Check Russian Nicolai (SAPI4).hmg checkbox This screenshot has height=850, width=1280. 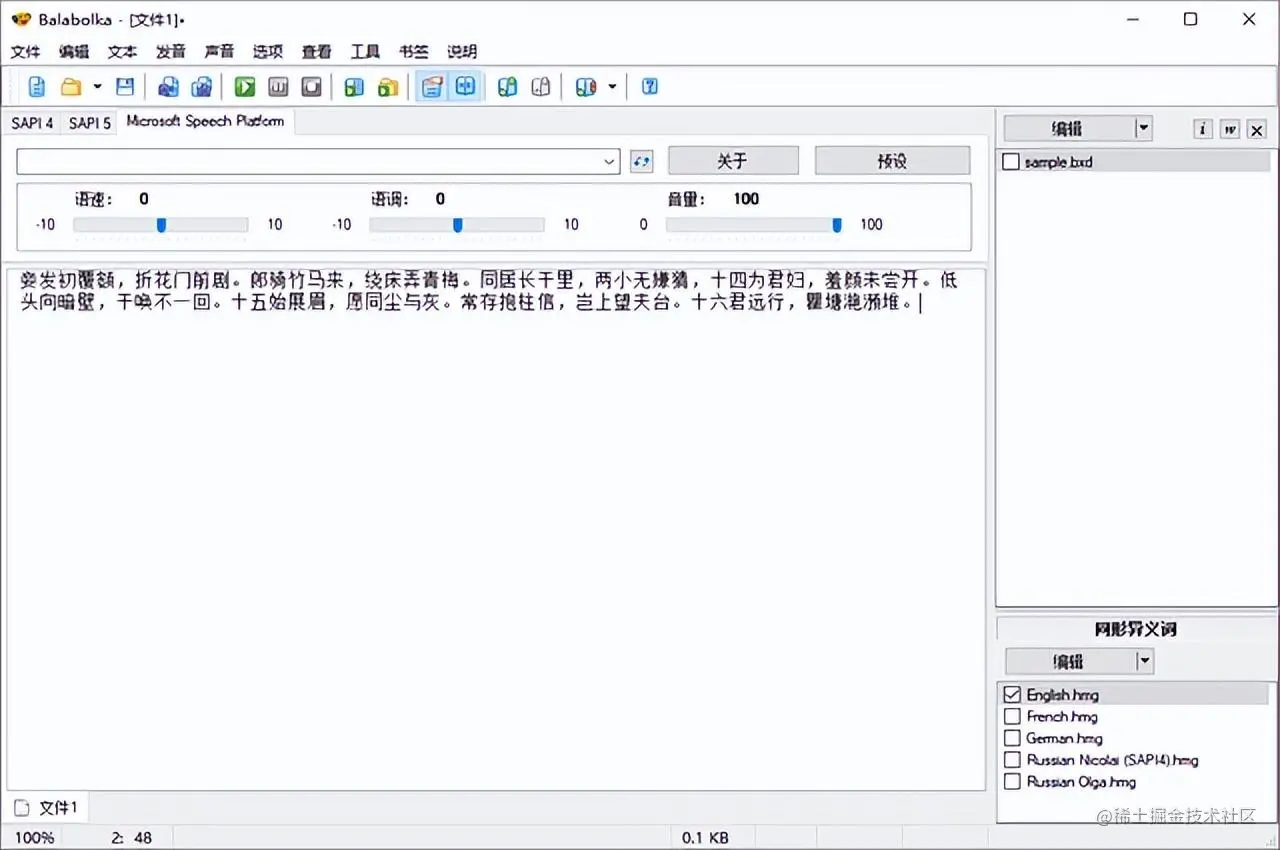pos(1012,760)
